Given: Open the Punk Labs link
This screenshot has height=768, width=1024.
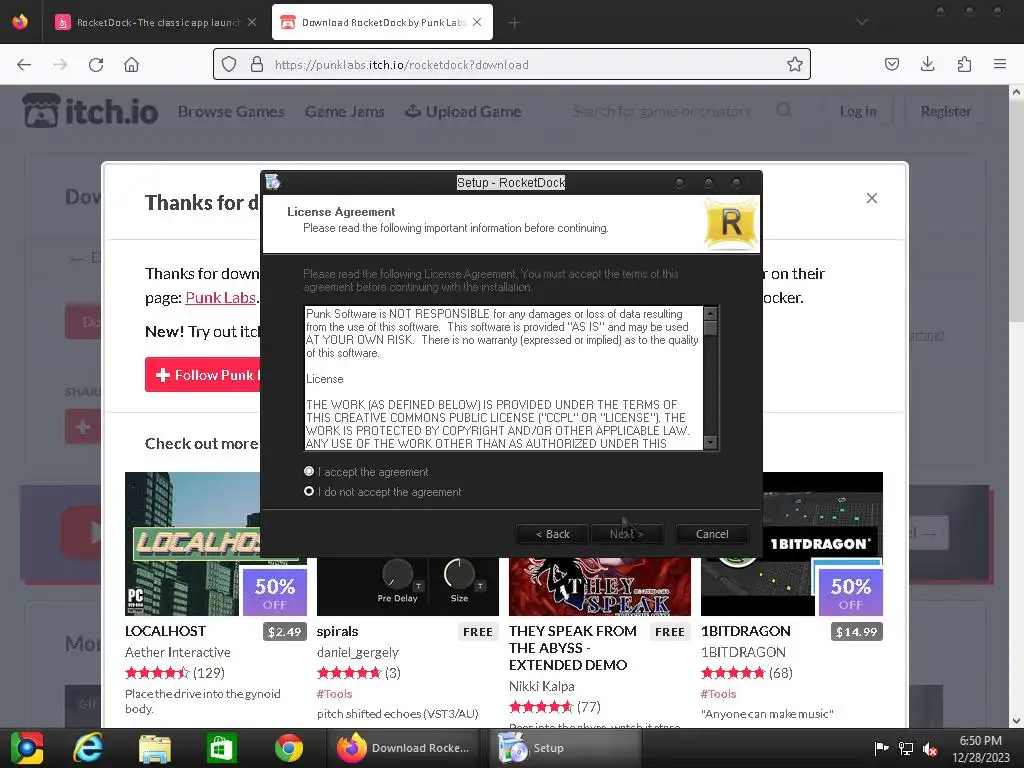Looking at the screenshot, I should coord(220,298).
